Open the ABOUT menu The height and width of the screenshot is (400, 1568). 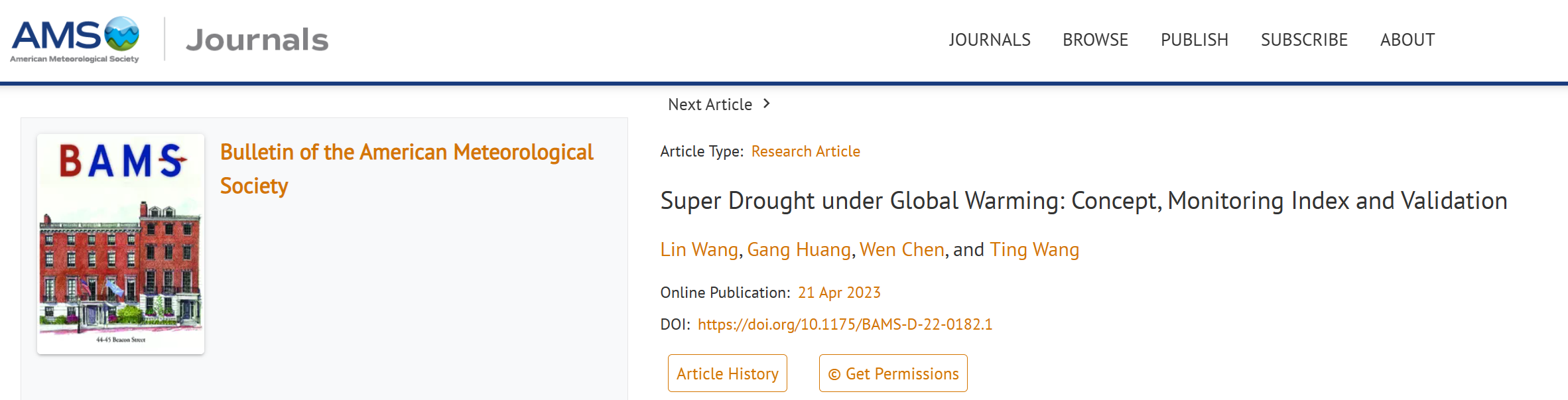(1407, 40)
